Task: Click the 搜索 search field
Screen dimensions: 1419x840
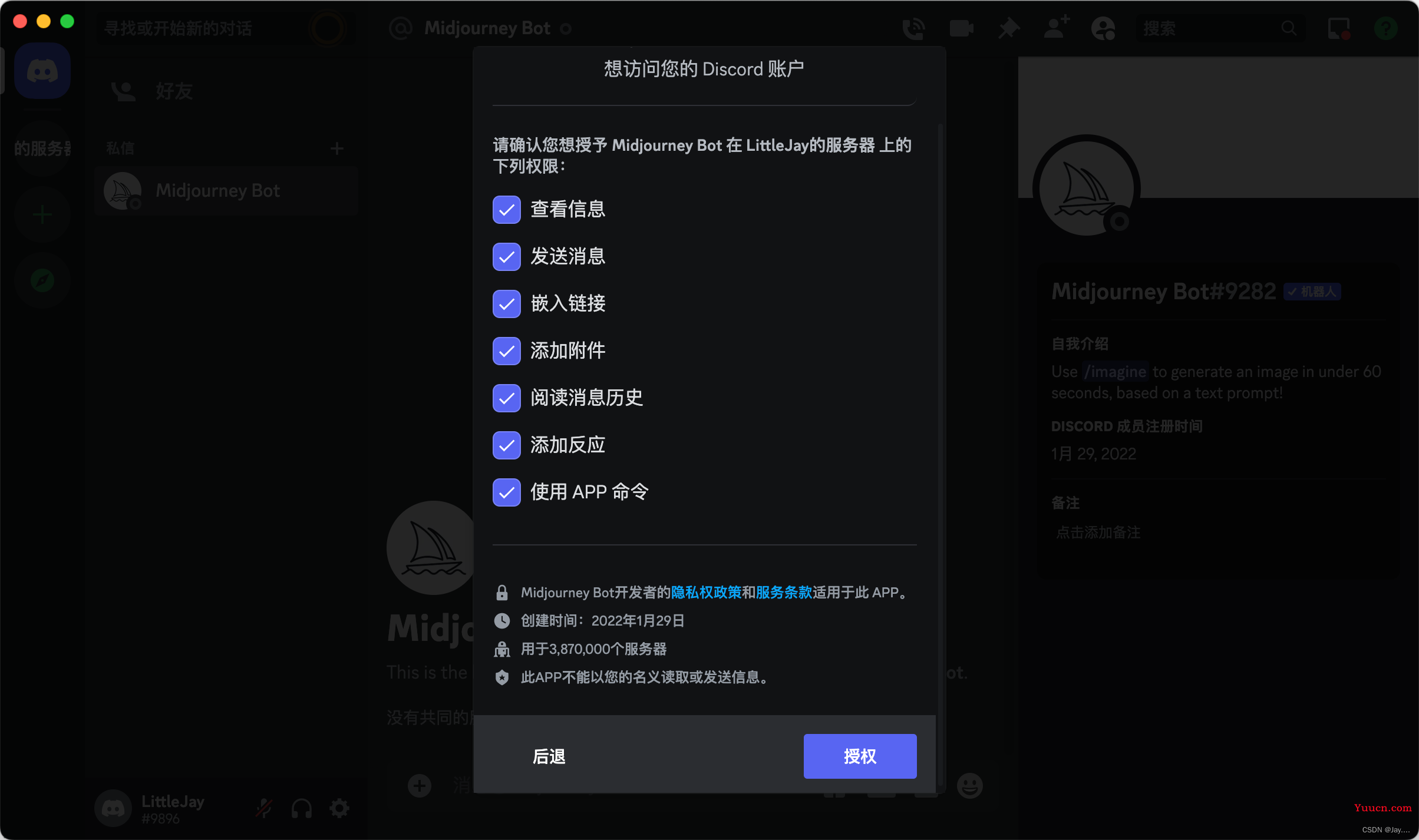Action: (x=1220, y=28)
